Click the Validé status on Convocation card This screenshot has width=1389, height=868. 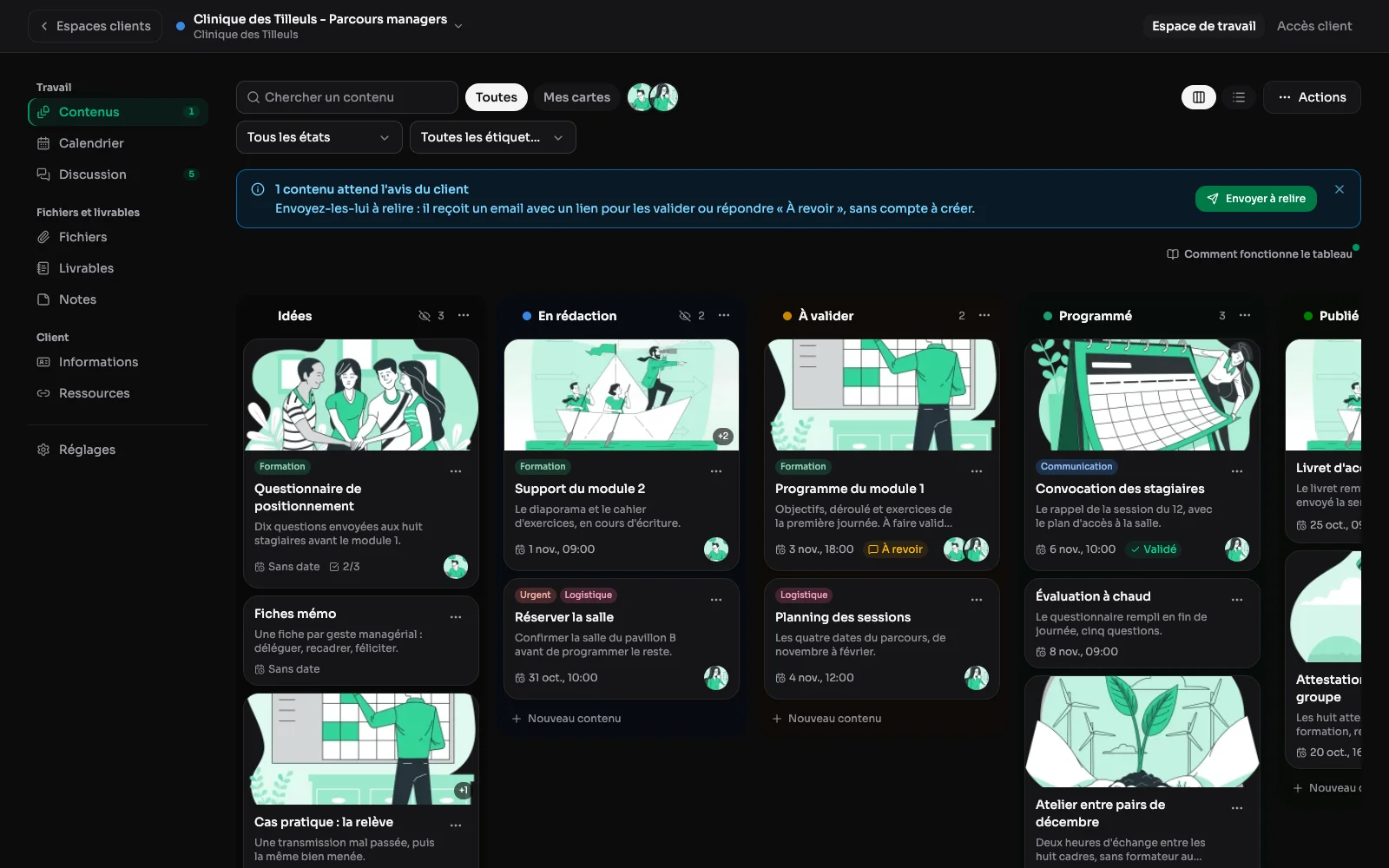pyautogui.click(x=1153, y=549)
